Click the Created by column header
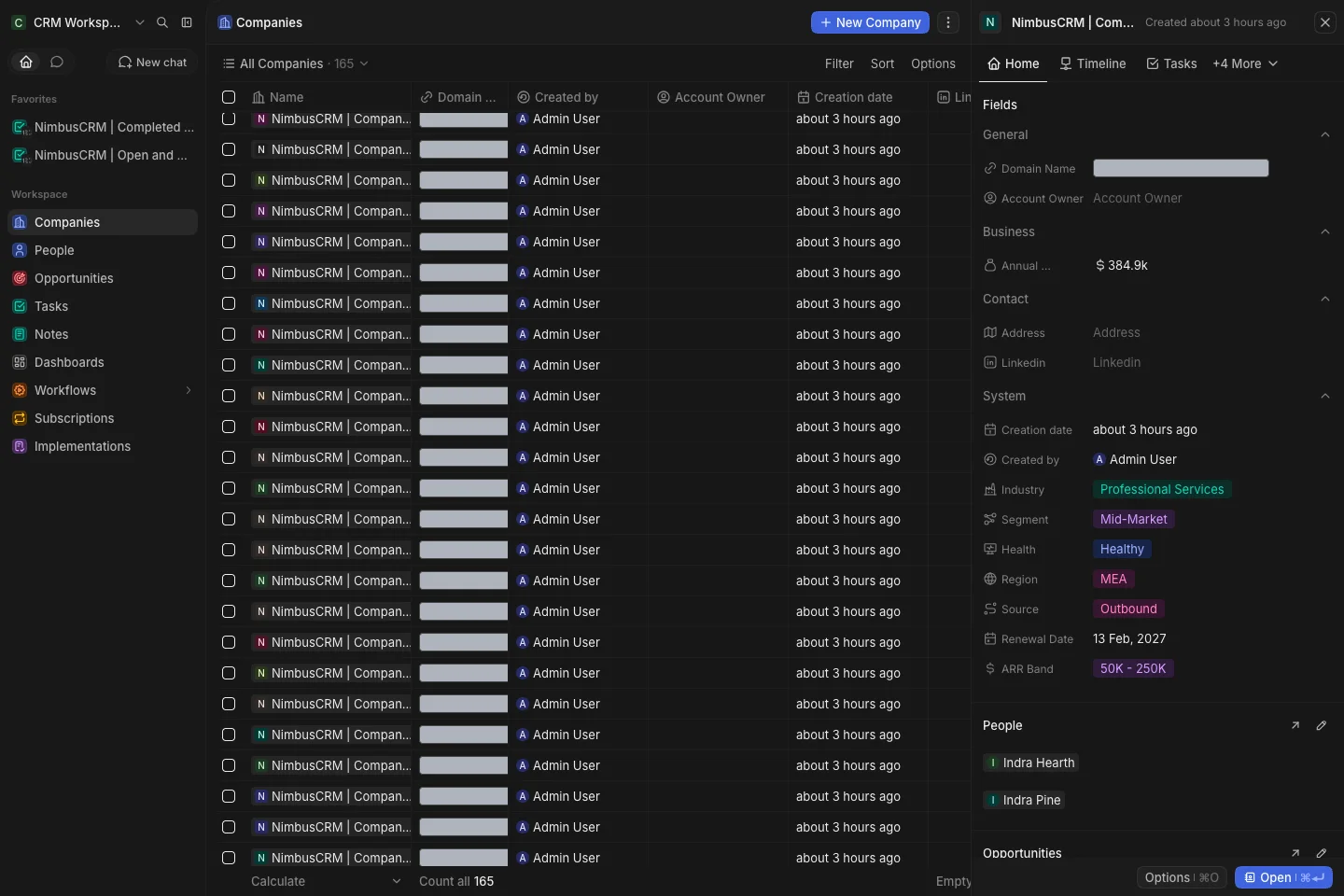 pyautogui.click(x=578, y=97)
